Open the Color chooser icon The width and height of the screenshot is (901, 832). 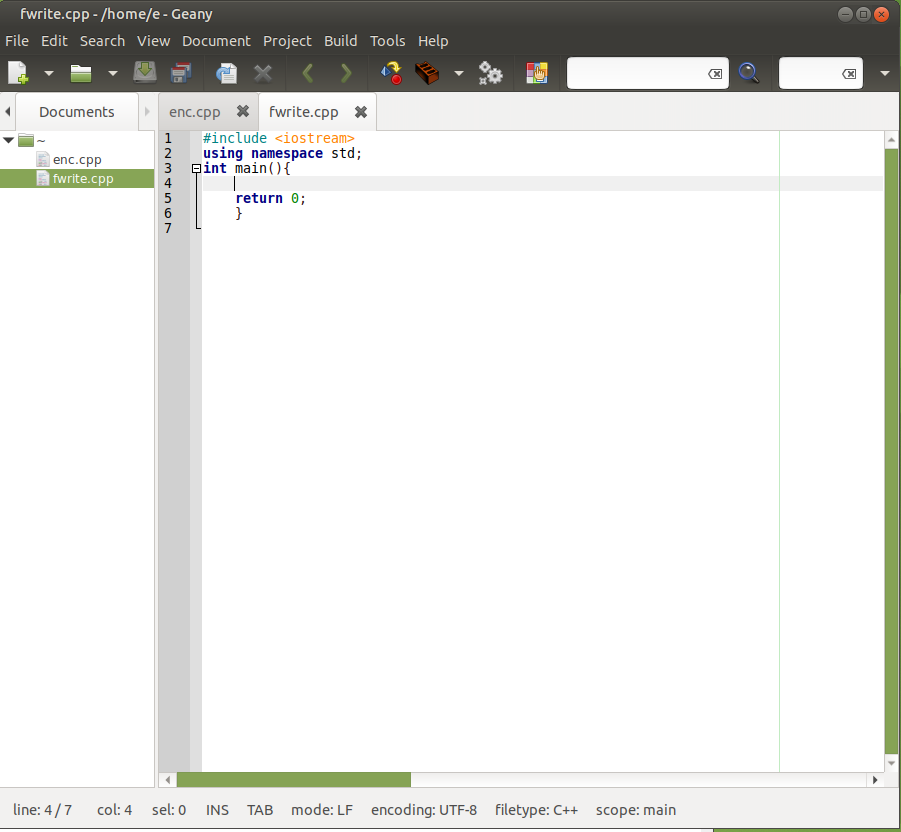(537, 73)
